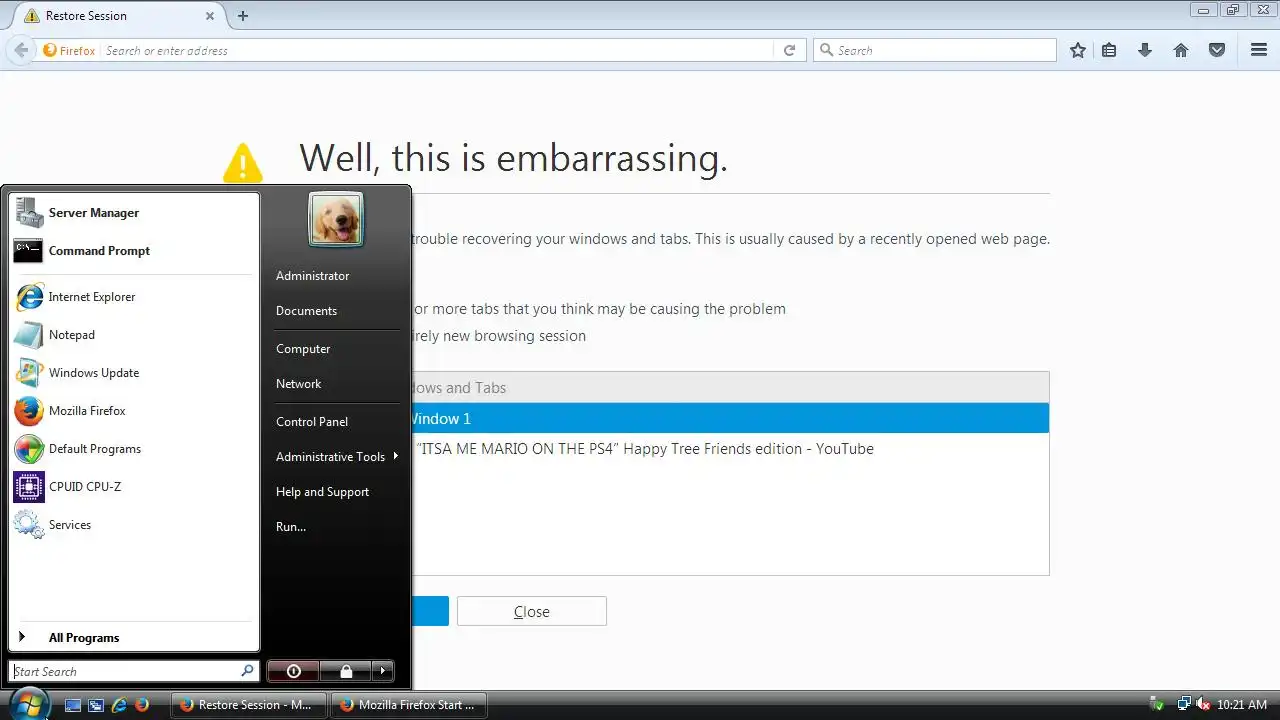Open the Firefox hamburger menu
1280x720 pixels.
pyautogui.click(x=1259, y=50)
